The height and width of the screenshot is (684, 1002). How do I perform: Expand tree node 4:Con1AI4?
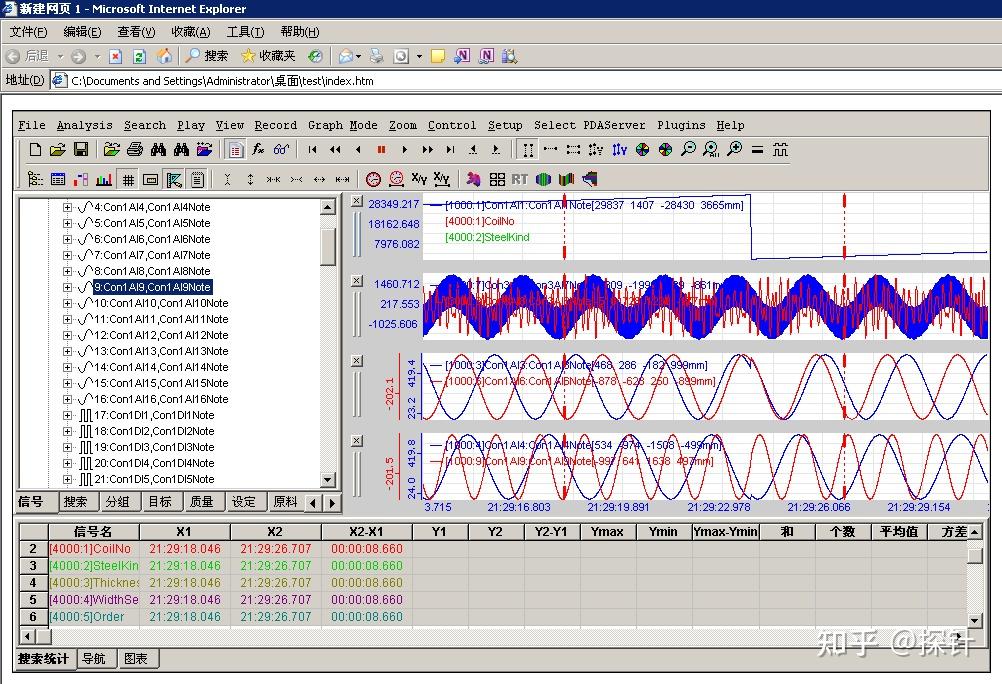(68, 208)
